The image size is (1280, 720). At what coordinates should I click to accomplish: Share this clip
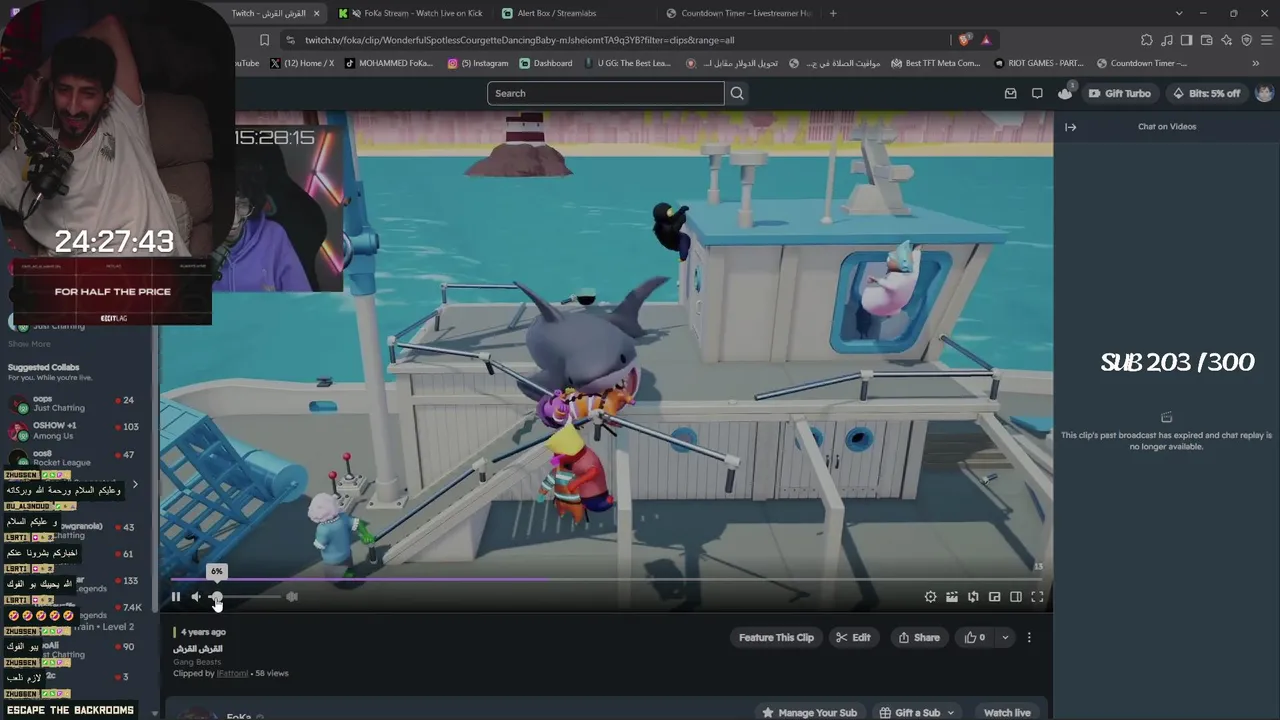(x=919, y=637)
